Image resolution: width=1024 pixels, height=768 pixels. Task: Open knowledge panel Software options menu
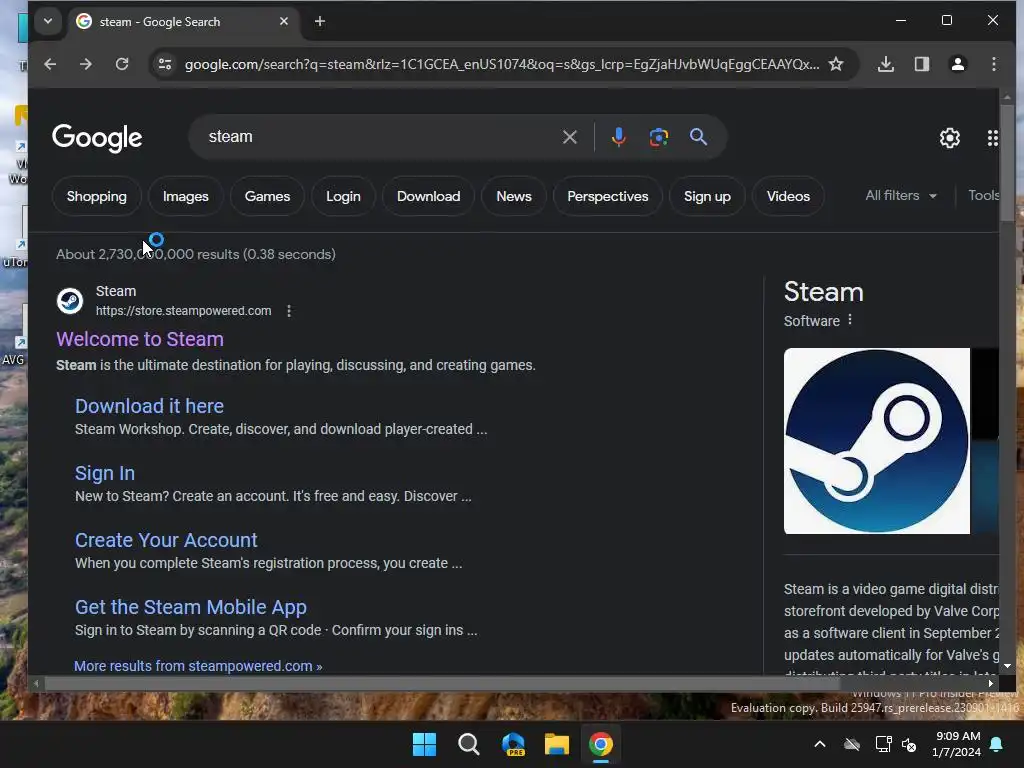[850, 320]
